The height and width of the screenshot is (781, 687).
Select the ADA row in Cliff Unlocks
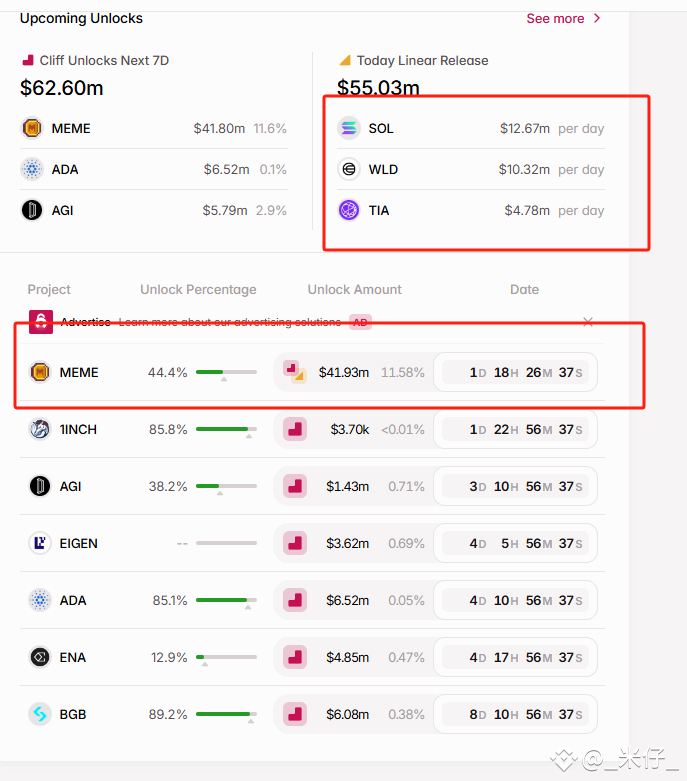tap(154, 169)
